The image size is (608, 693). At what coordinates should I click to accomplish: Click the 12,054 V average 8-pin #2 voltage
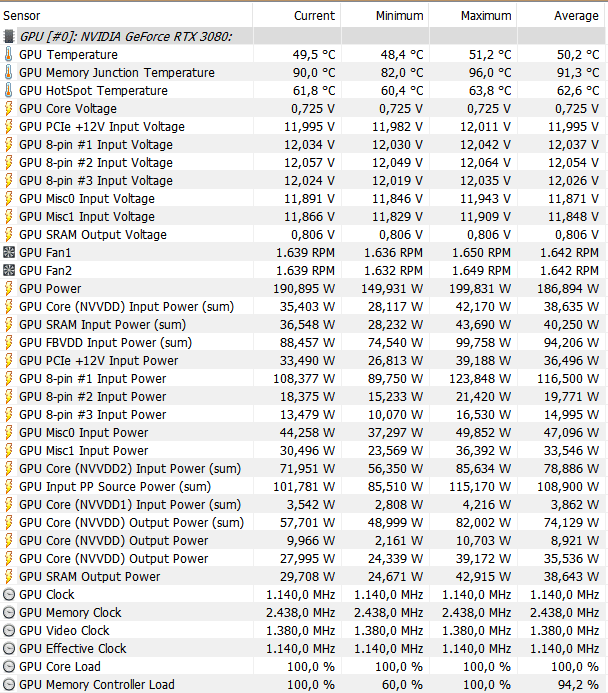574,163
